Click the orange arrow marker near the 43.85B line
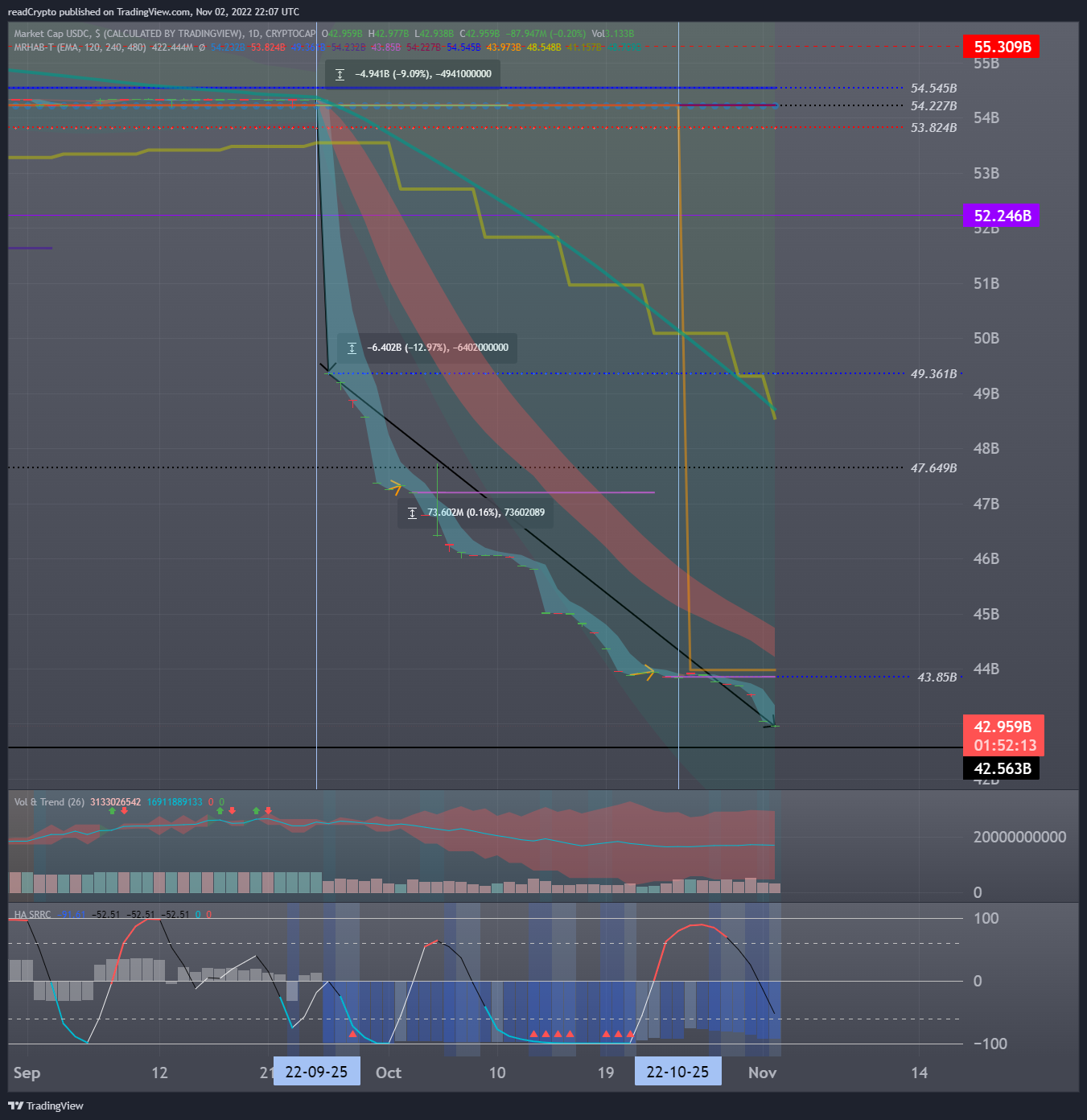 648,672
